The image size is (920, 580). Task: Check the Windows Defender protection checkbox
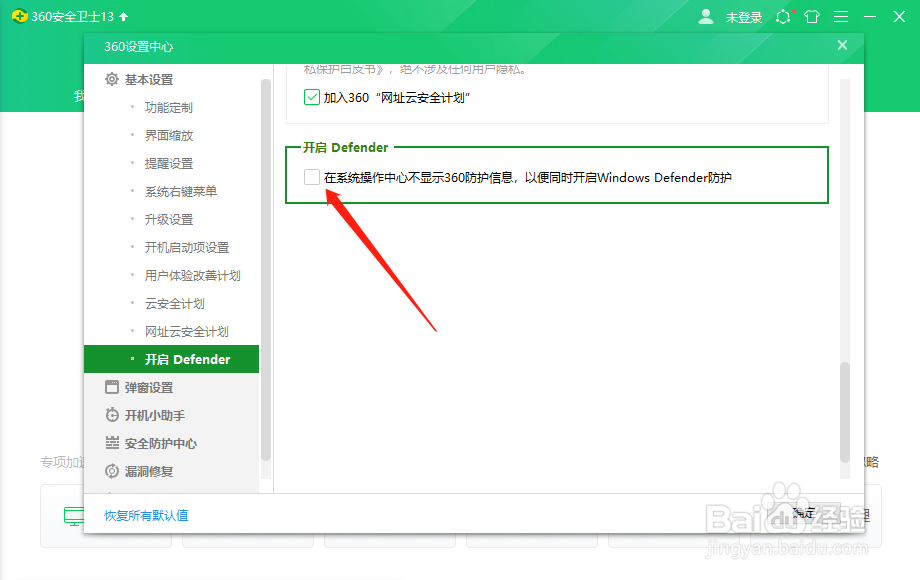tap(312, 177)
